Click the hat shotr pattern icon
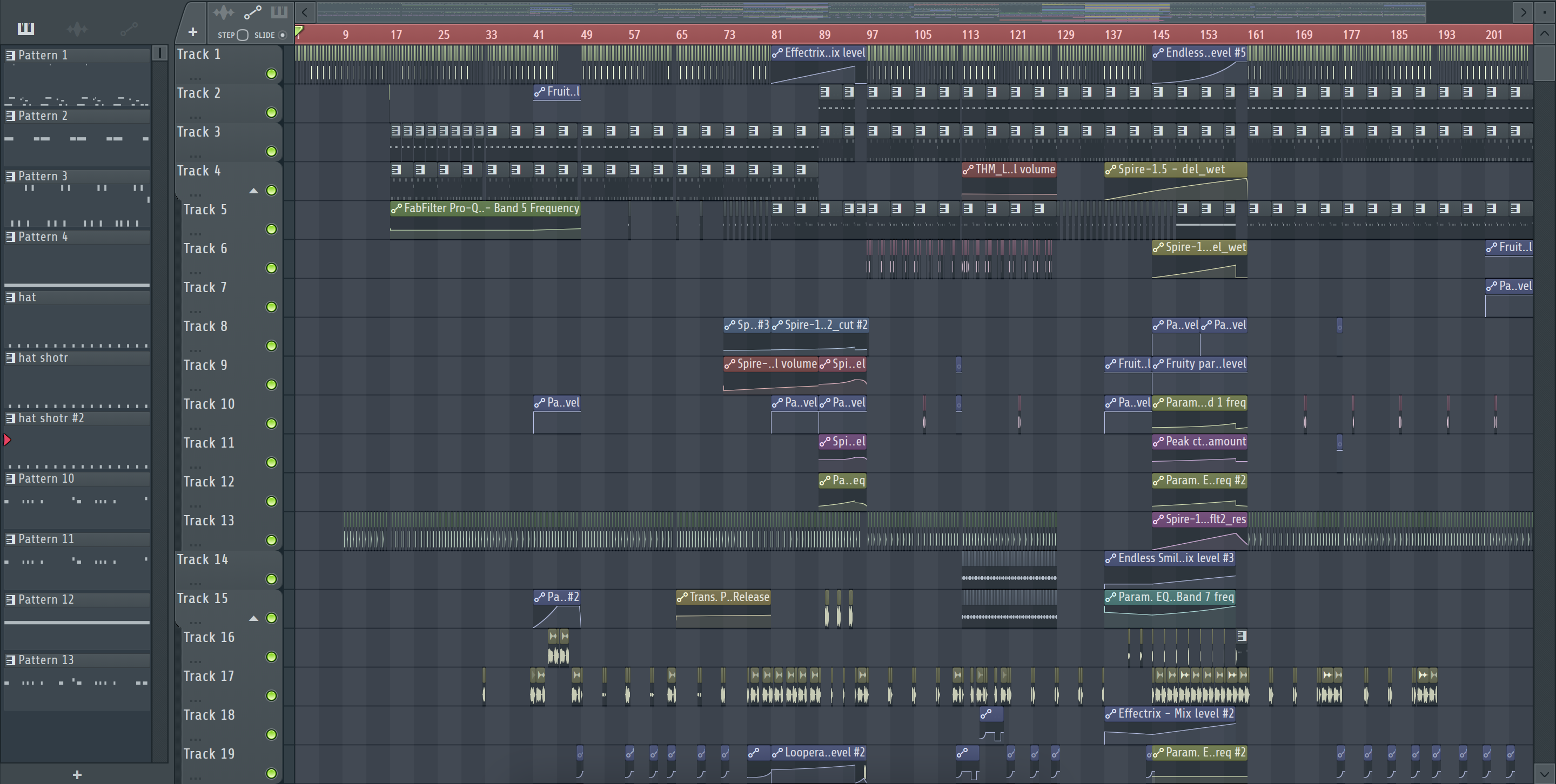This screenshot has height=784, width=1556. [x=10, y=357]
